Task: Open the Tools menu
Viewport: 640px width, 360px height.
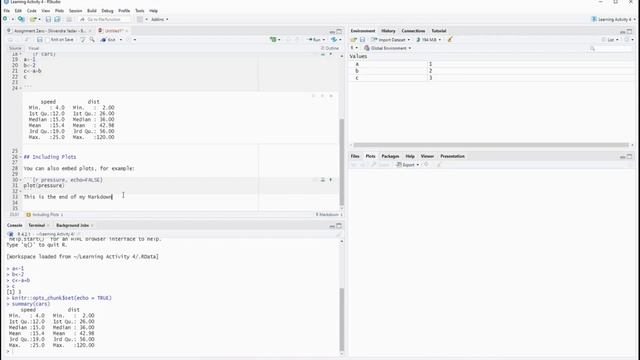Action: [140, 11]
